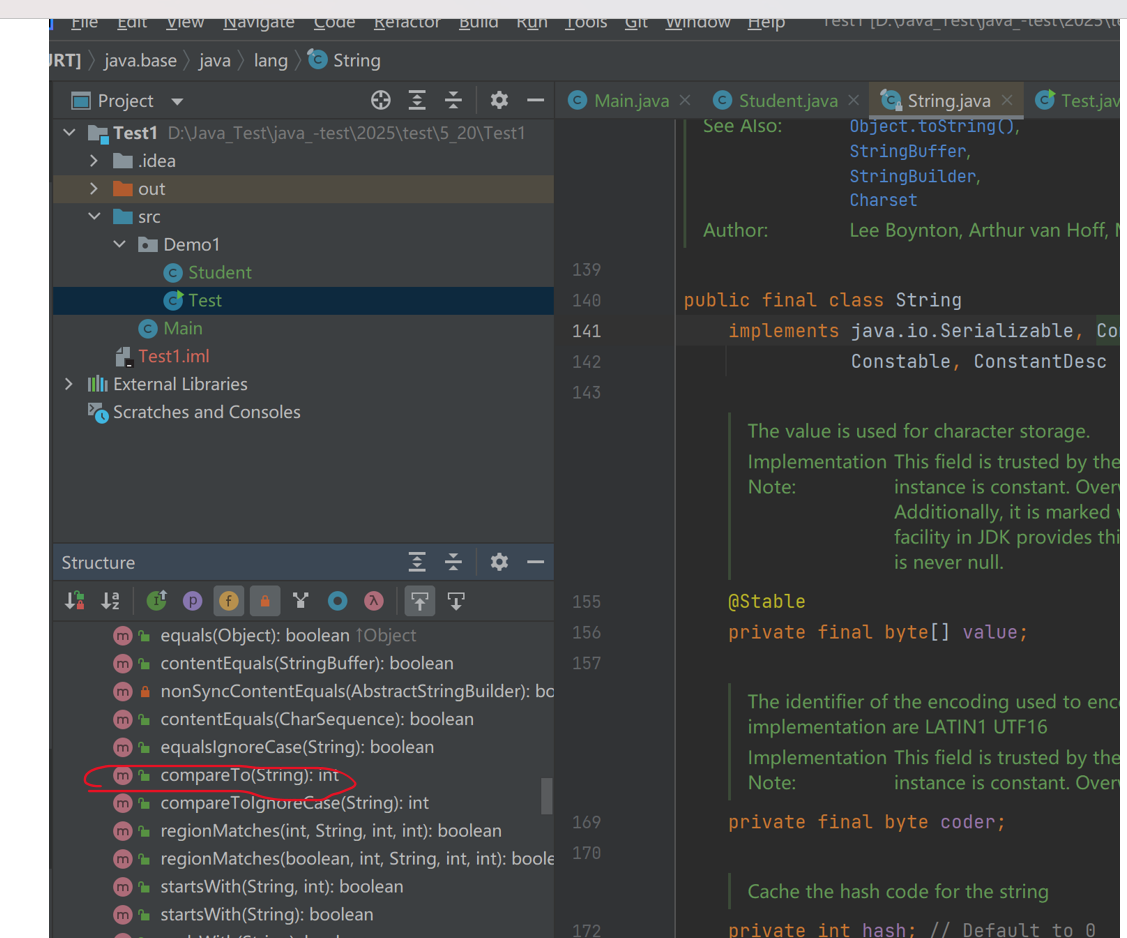
Task: Expand all in Structure panel
Action: [x=417, y=562]
